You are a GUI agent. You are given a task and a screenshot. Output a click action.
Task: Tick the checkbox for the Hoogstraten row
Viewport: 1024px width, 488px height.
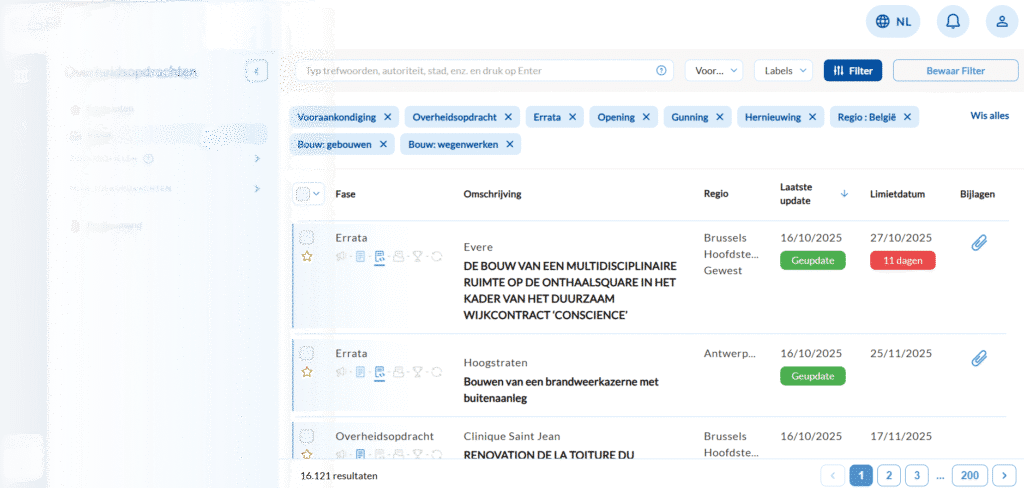[307, 353]
